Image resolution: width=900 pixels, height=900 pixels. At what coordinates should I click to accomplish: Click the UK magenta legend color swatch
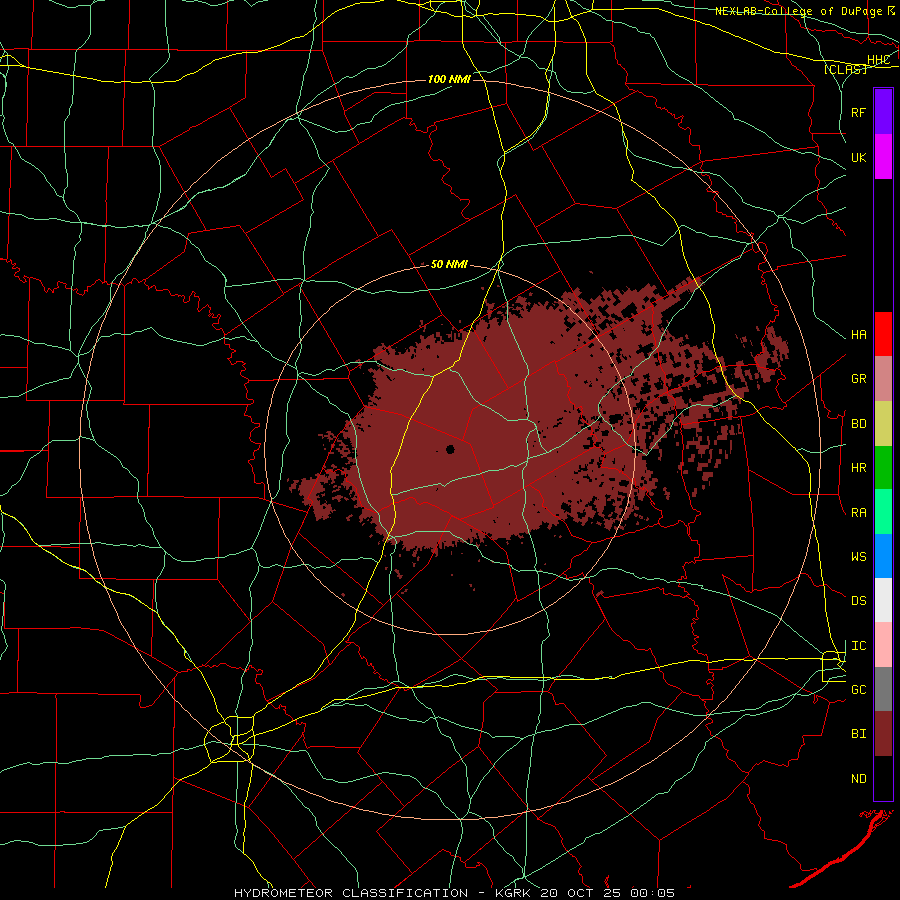[883, 157]
